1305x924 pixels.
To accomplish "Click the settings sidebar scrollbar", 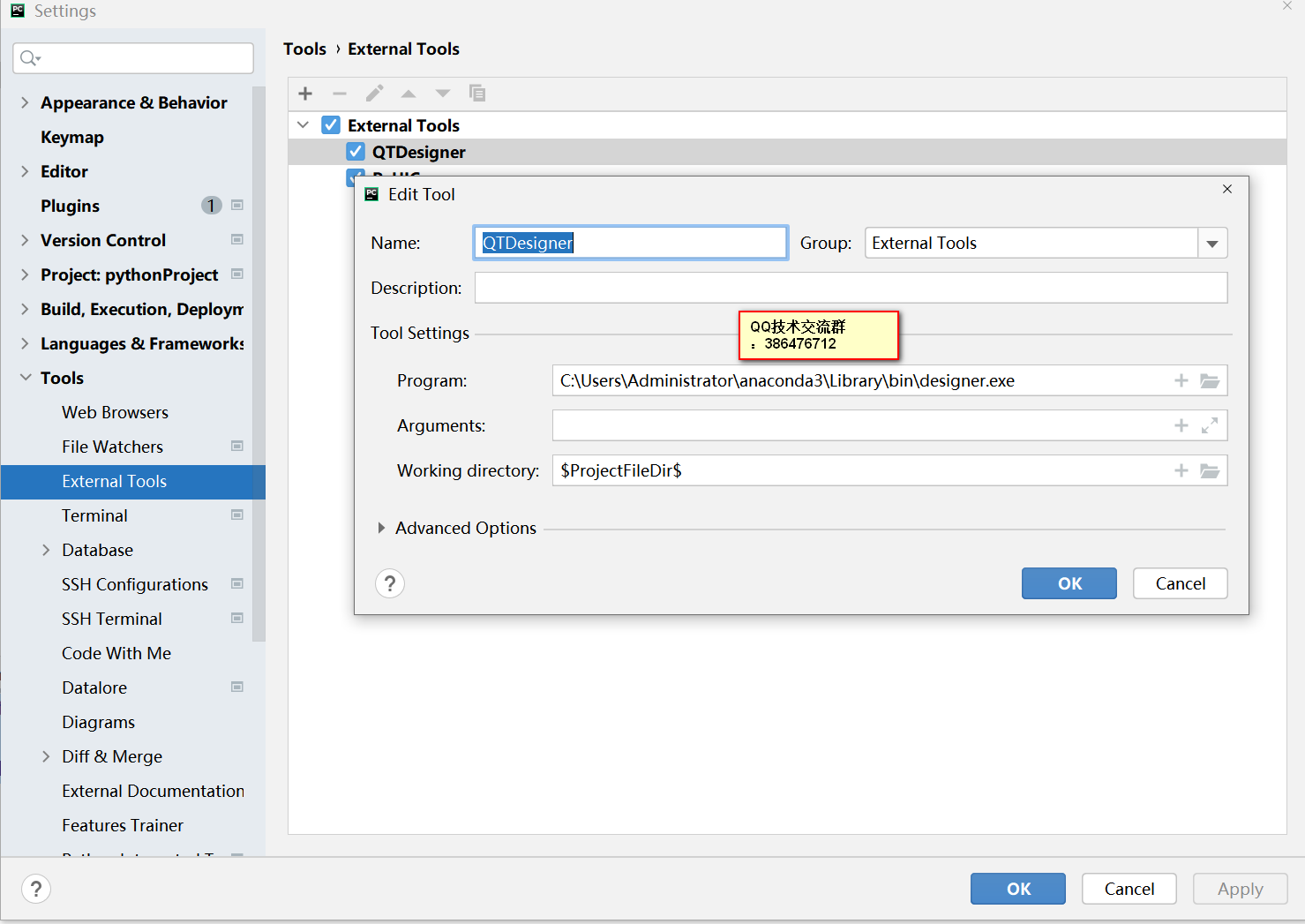I will pyautogui.click(x=259, y=364).
